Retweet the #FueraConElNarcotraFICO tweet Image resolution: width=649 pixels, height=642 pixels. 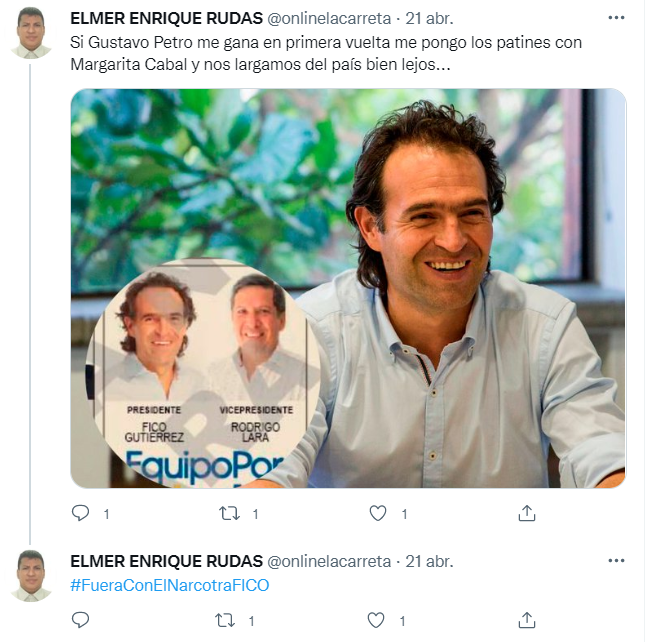point(225,620)
